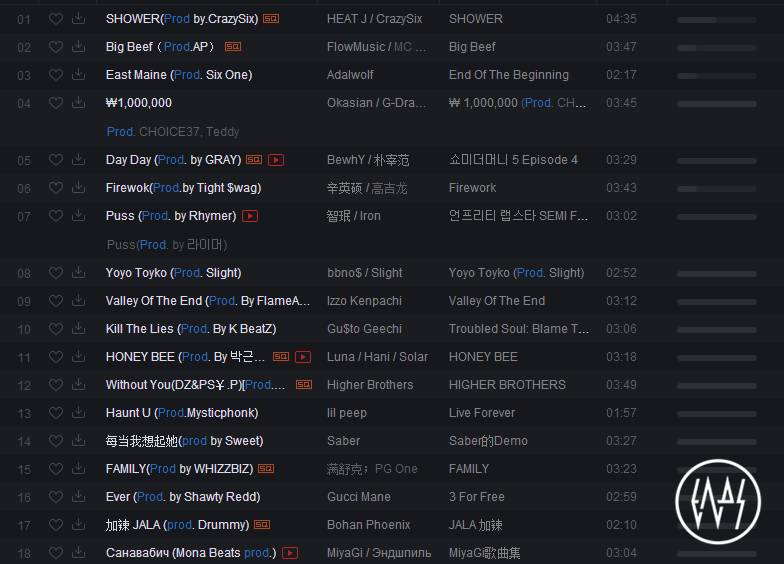Open artist HEAT J / CrazySix
The height and width of the screenshot is (564, 784).
374,19
